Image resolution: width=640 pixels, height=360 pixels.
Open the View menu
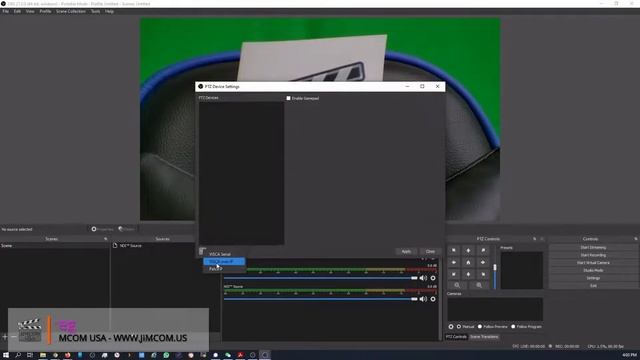tap(30, 11)
